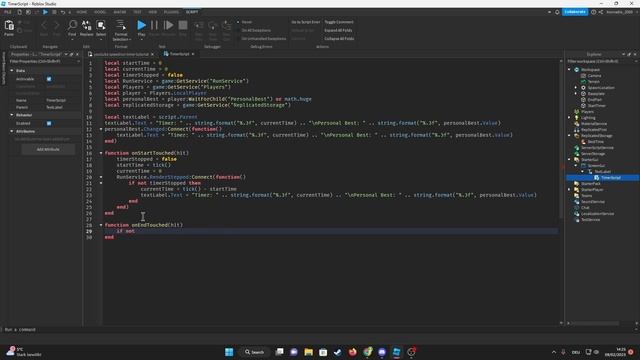Open the MODEL ribbon tab
The width and height of the screenshot is (640, 360).
100,12
